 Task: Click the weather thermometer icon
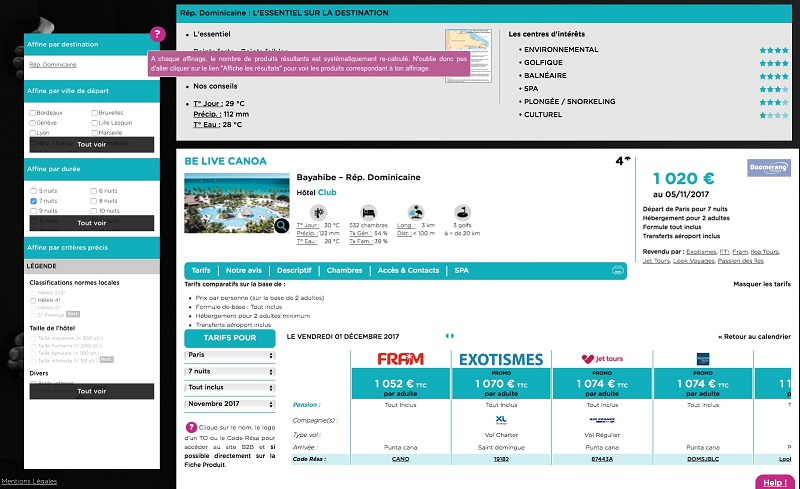318,212
